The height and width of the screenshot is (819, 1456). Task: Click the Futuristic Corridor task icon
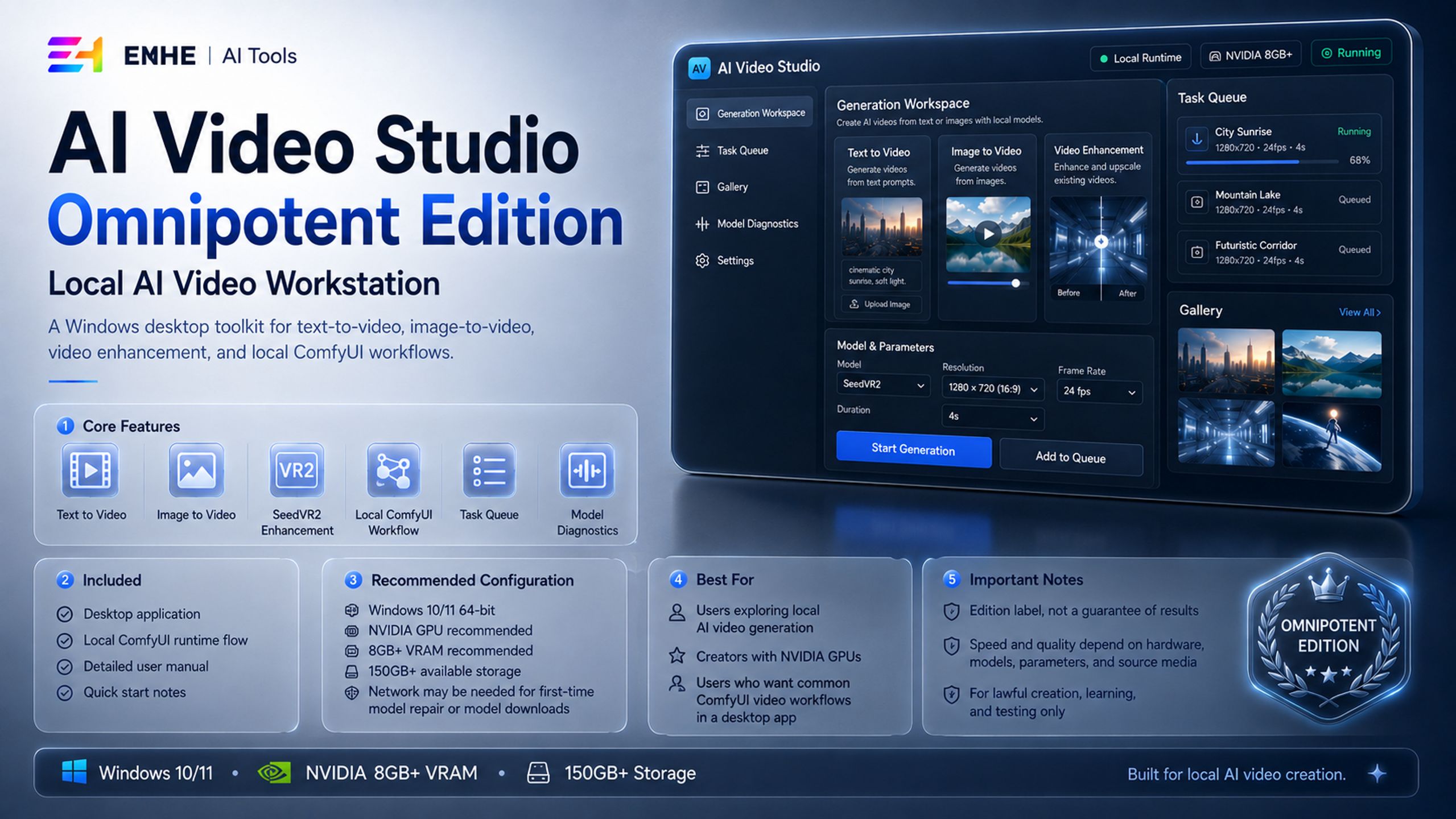point(1197,252)
